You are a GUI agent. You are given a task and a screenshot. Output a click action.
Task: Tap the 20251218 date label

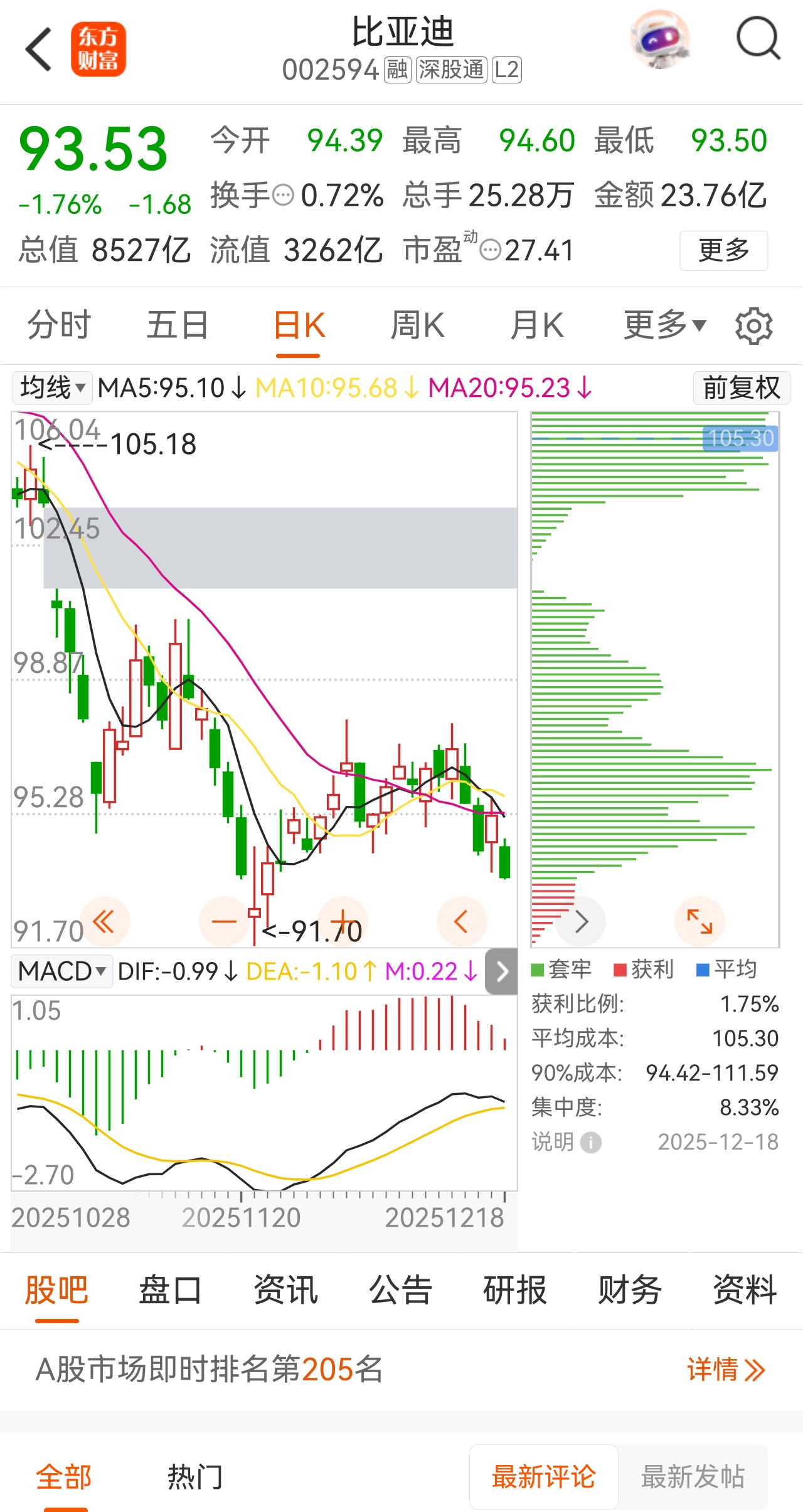coord(444,1217)
